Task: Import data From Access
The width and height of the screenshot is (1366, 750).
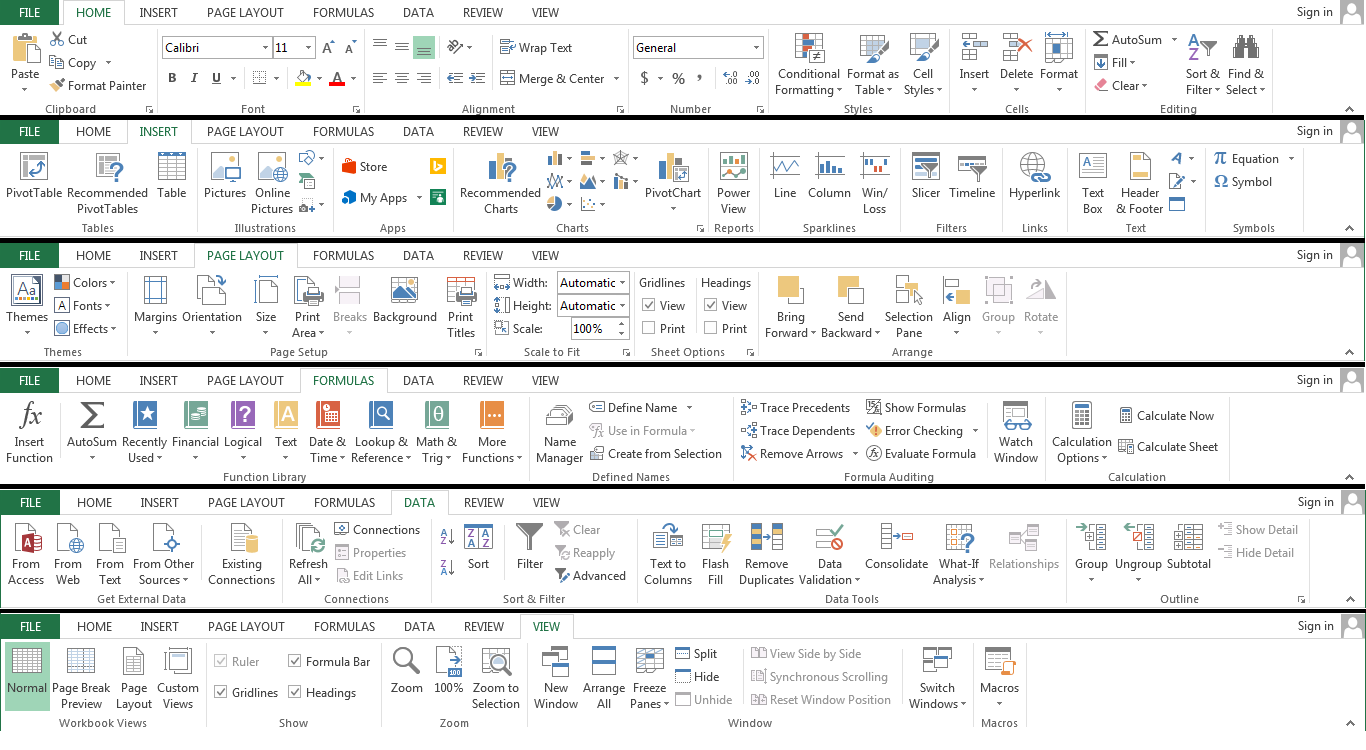Action: [26, 554]
